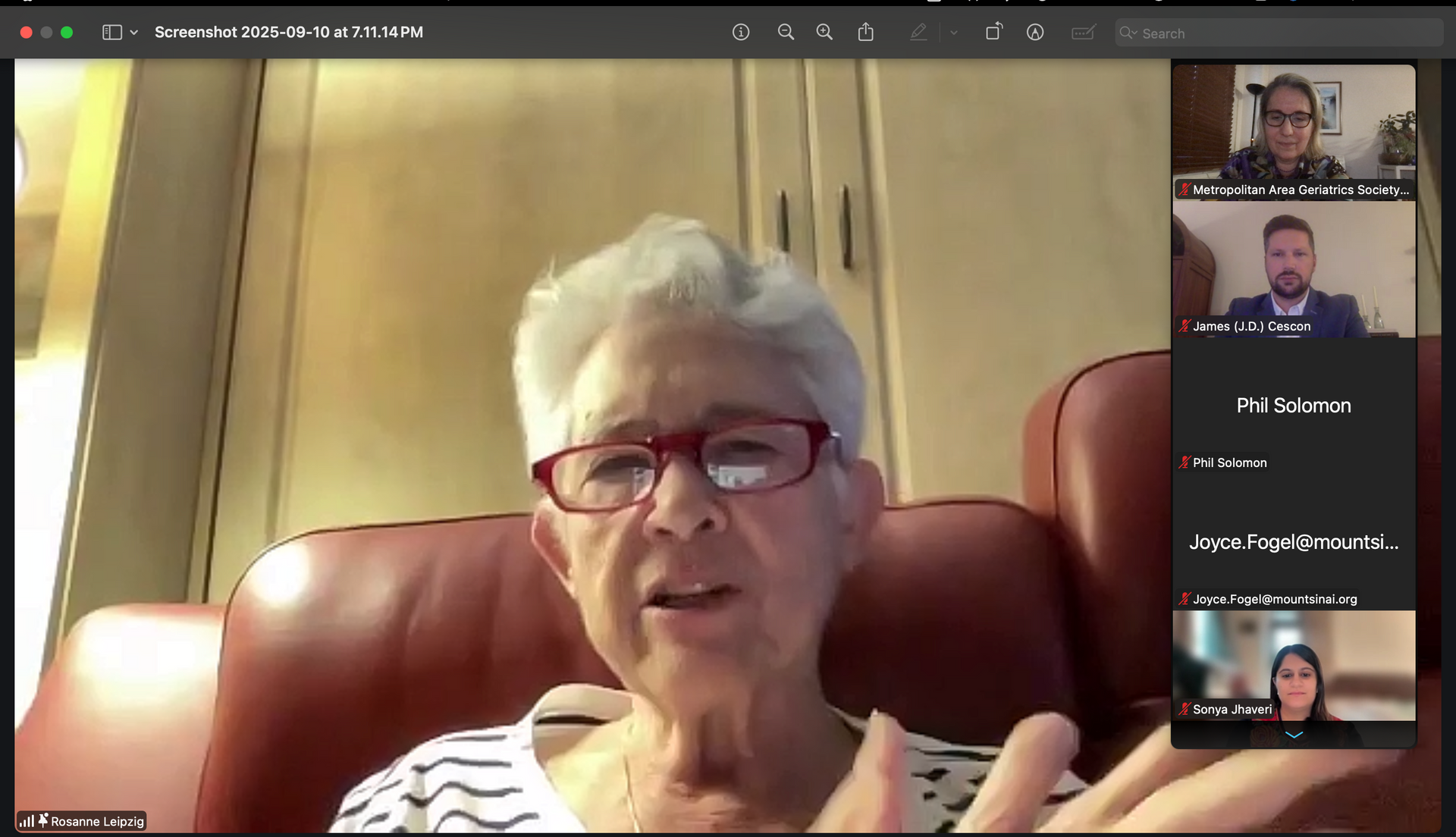Open search options magnifier dropdown
The height and width of the screenshot is (837, 1456).
click(1128, 33)
